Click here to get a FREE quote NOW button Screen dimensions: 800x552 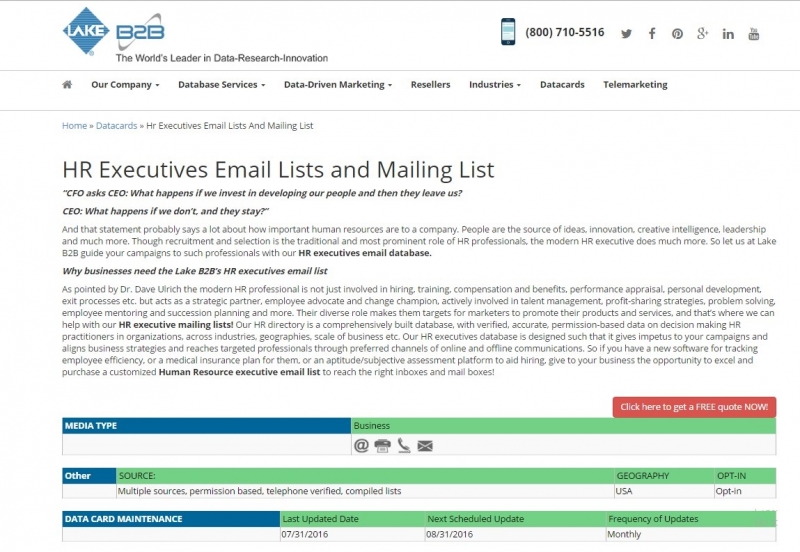click(x=694, y=407)
